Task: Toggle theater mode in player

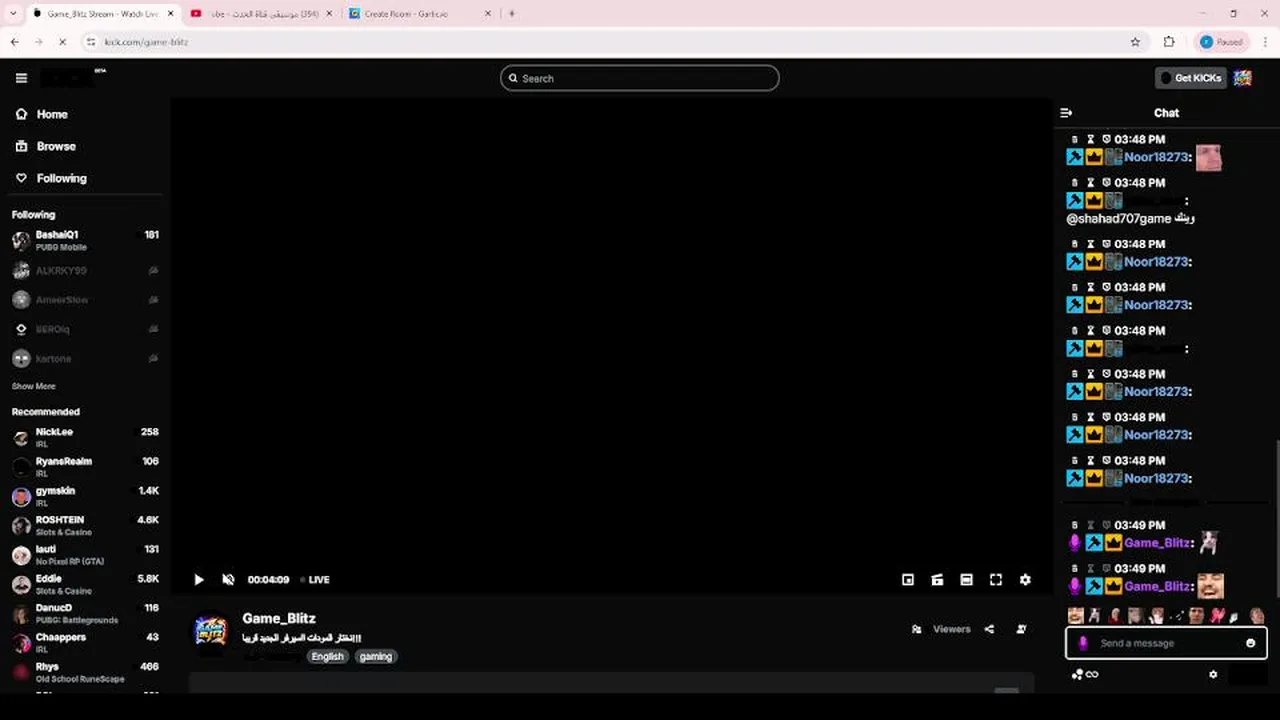Action: click(x=966, y=580)
